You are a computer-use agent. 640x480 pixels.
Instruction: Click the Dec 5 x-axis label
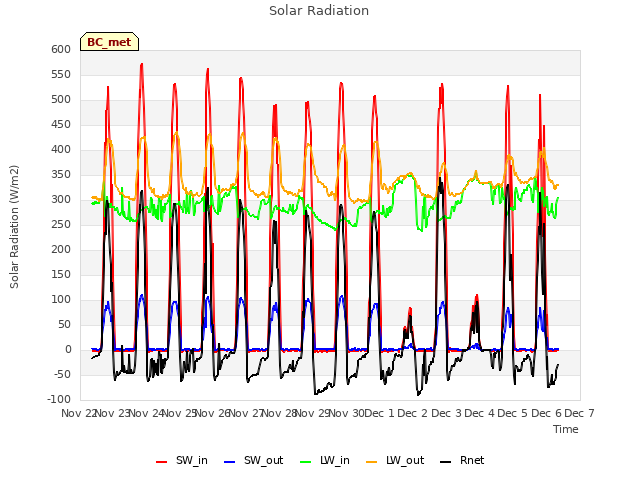[x=513, y=413]
